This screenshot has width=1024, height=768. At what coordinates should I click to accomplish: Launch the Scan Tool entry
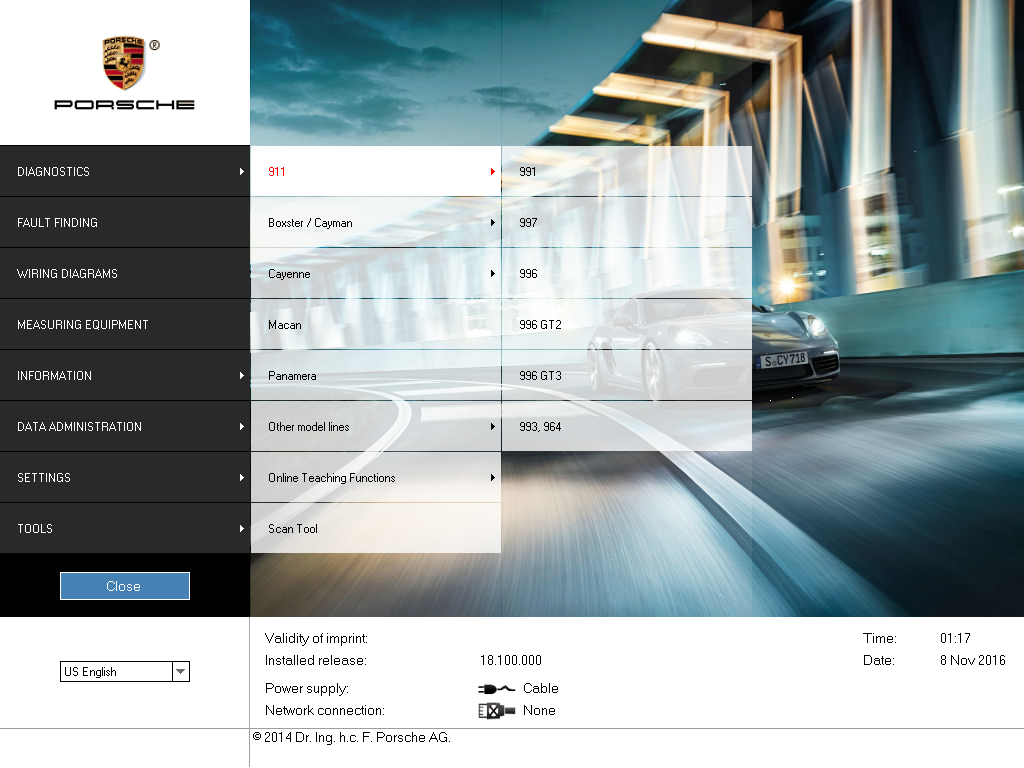(x=375, y=529)
